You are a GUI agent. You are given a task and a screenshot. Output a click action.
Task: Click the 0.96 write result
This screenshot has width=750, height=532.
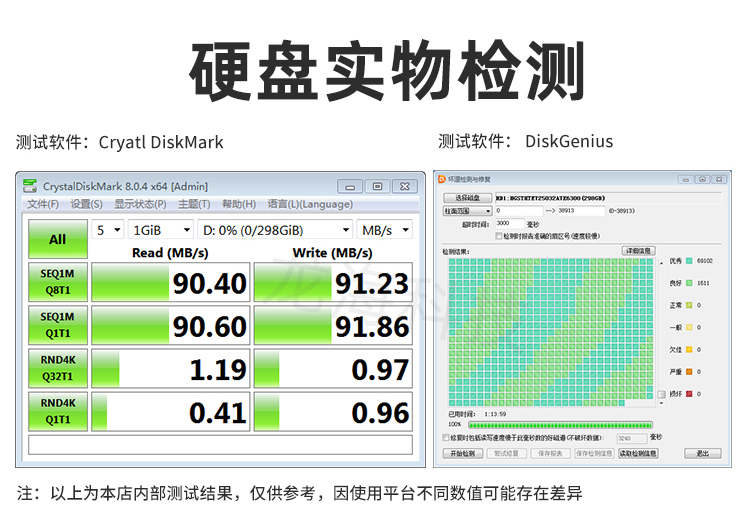333,411
